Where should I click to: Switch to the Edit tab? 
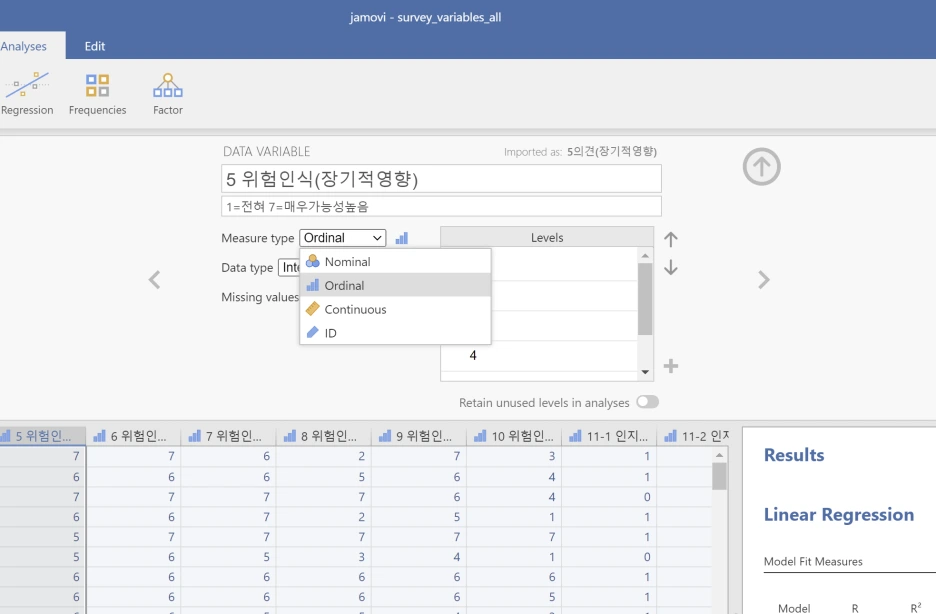[x=94, y=45]
